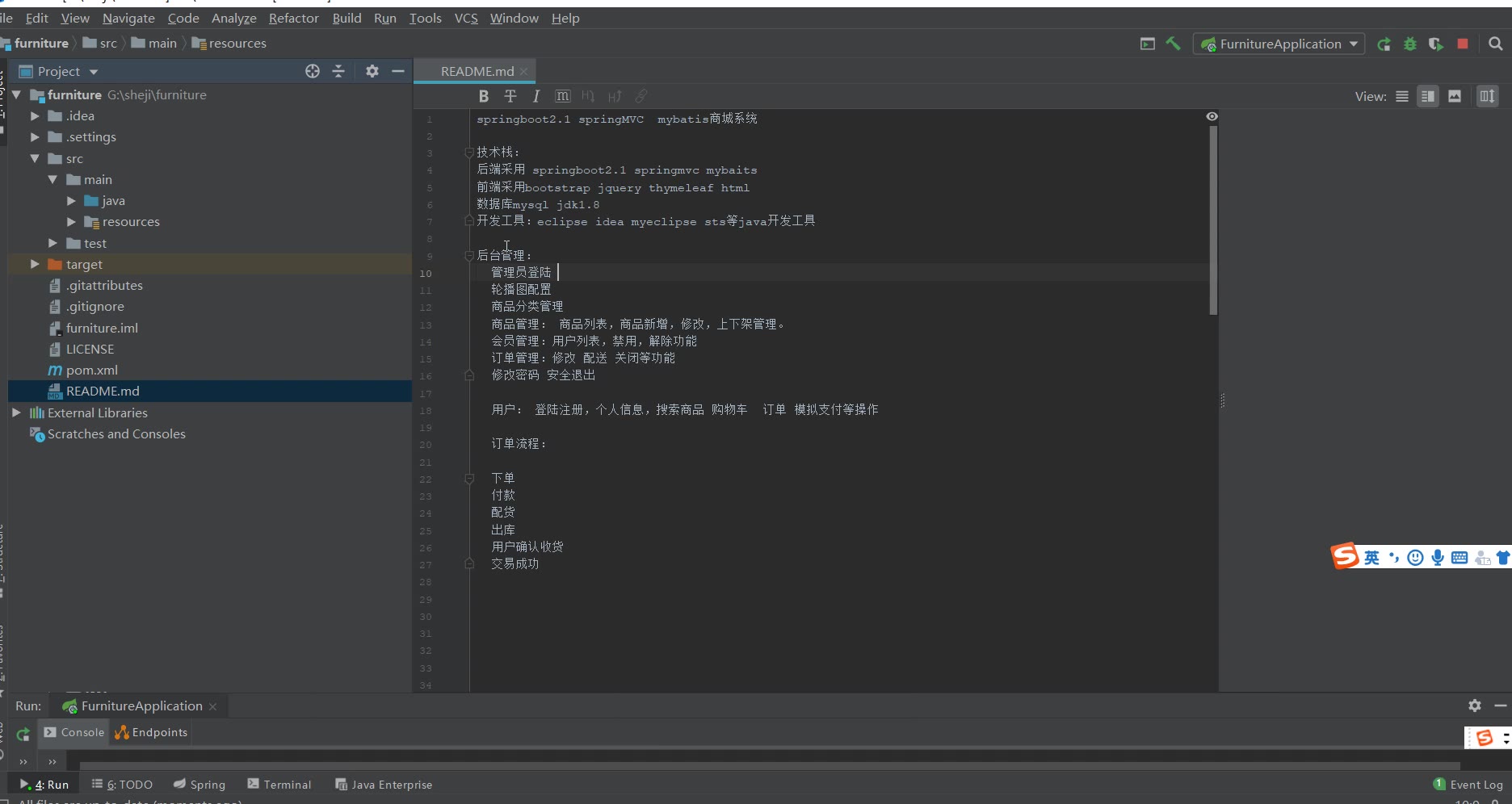The height and width of the screenshot is (804, 1512).
Task: Open the Navigate menu
Action: tap(128, 18)
